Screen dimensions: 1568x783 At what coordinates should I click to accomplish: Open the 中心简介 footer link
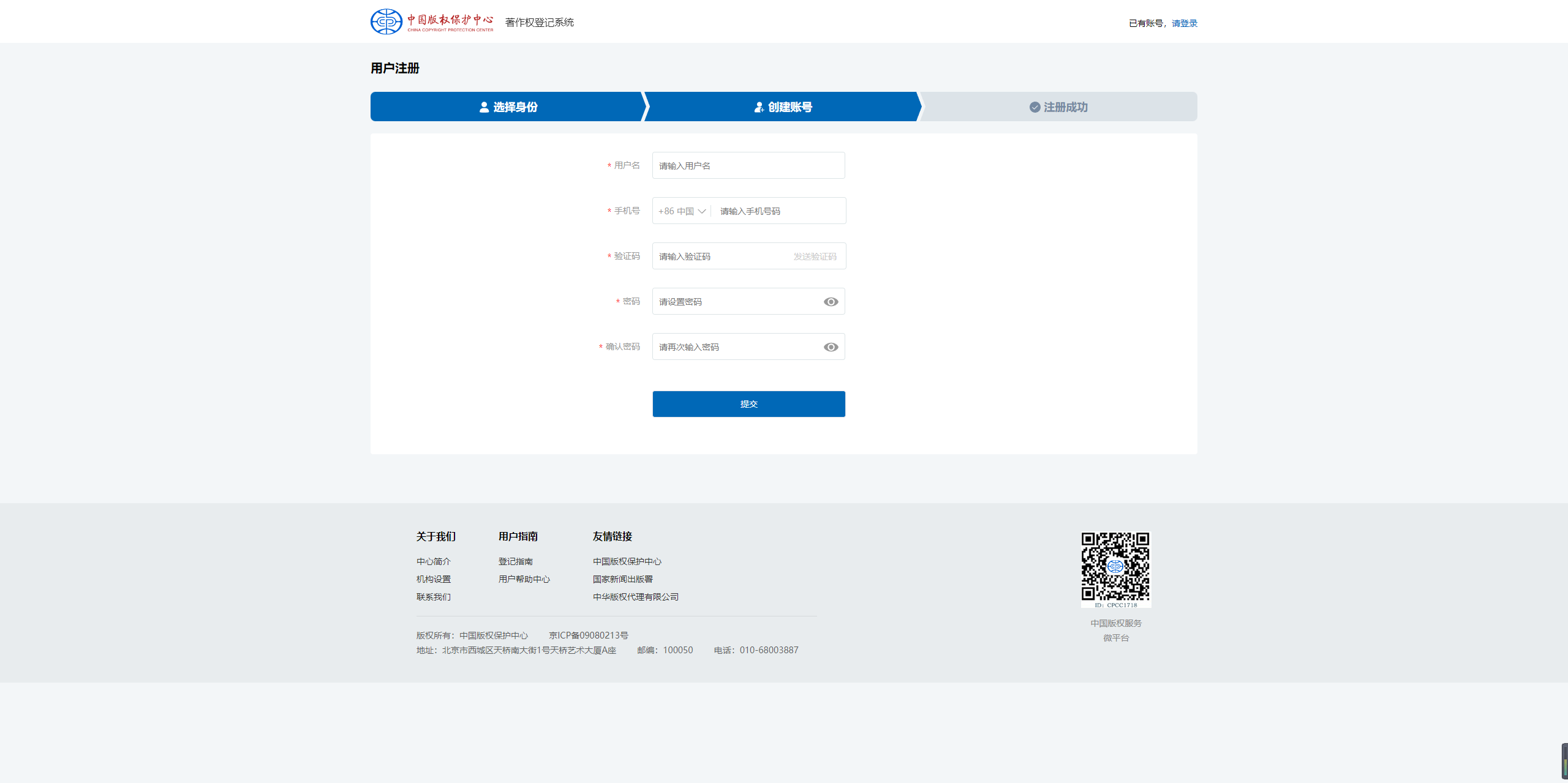(433, 561)
